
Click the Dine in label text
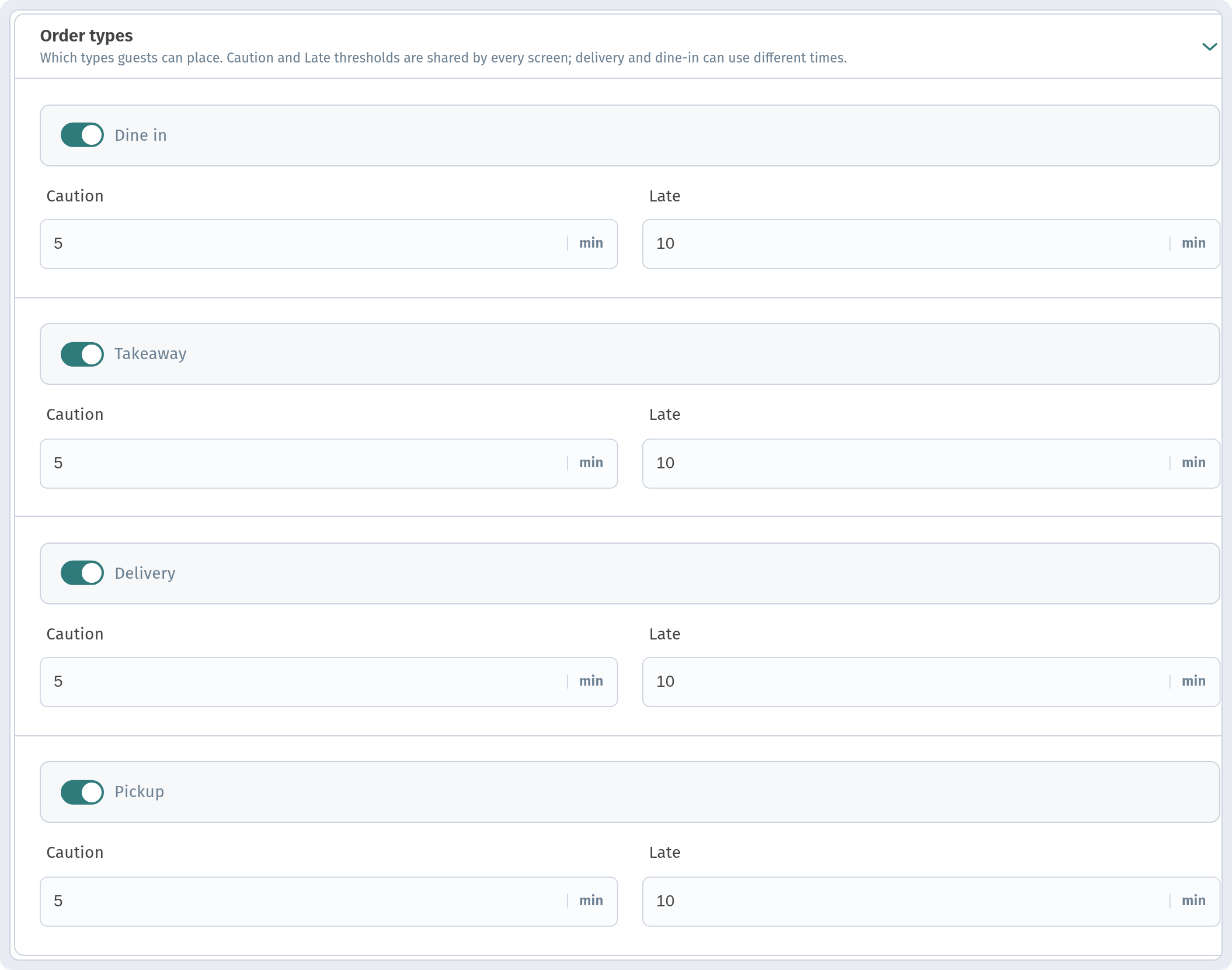[x=141, y=135]
